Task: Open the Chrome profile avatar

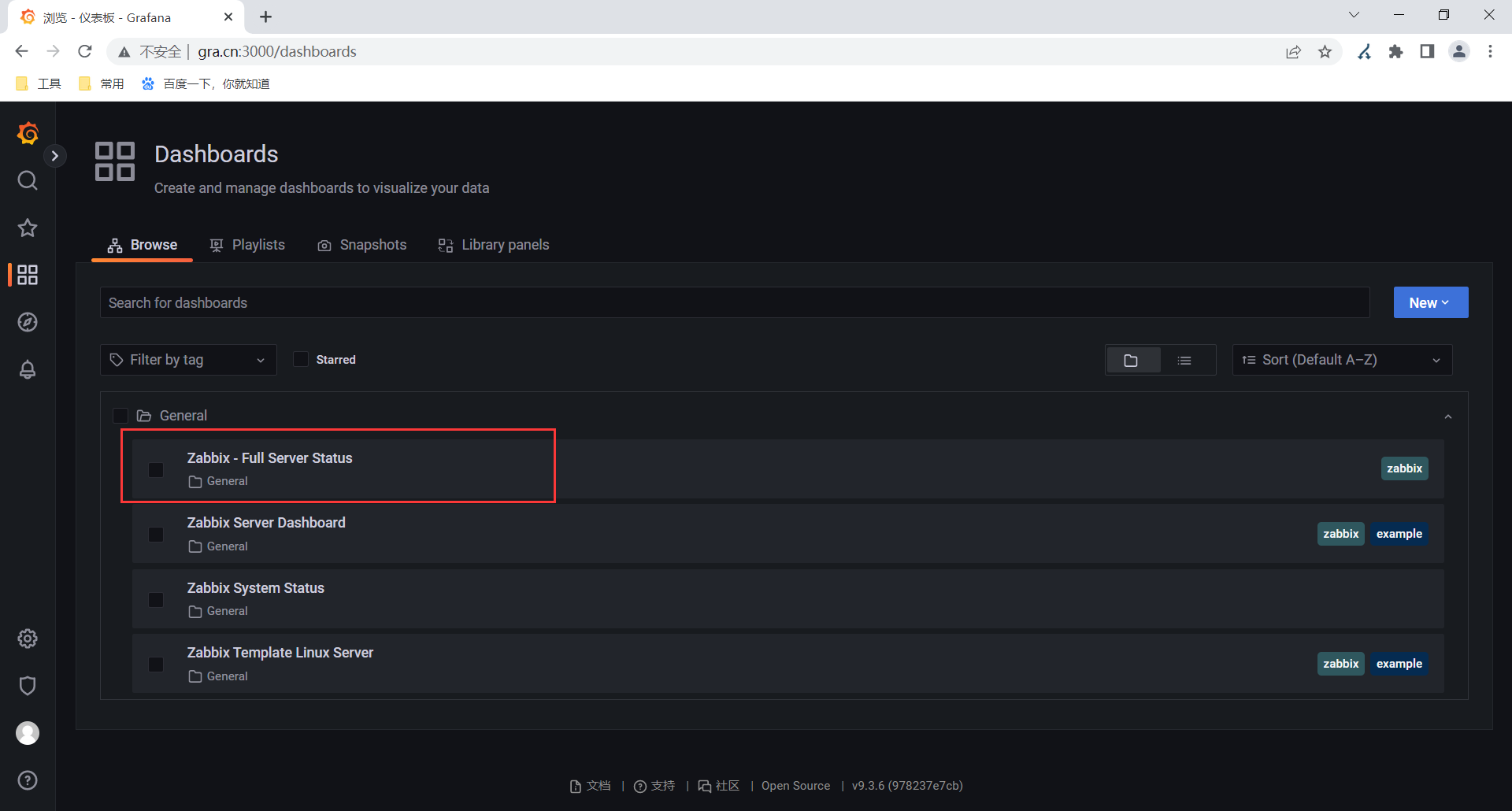Action: (1459, 52)
